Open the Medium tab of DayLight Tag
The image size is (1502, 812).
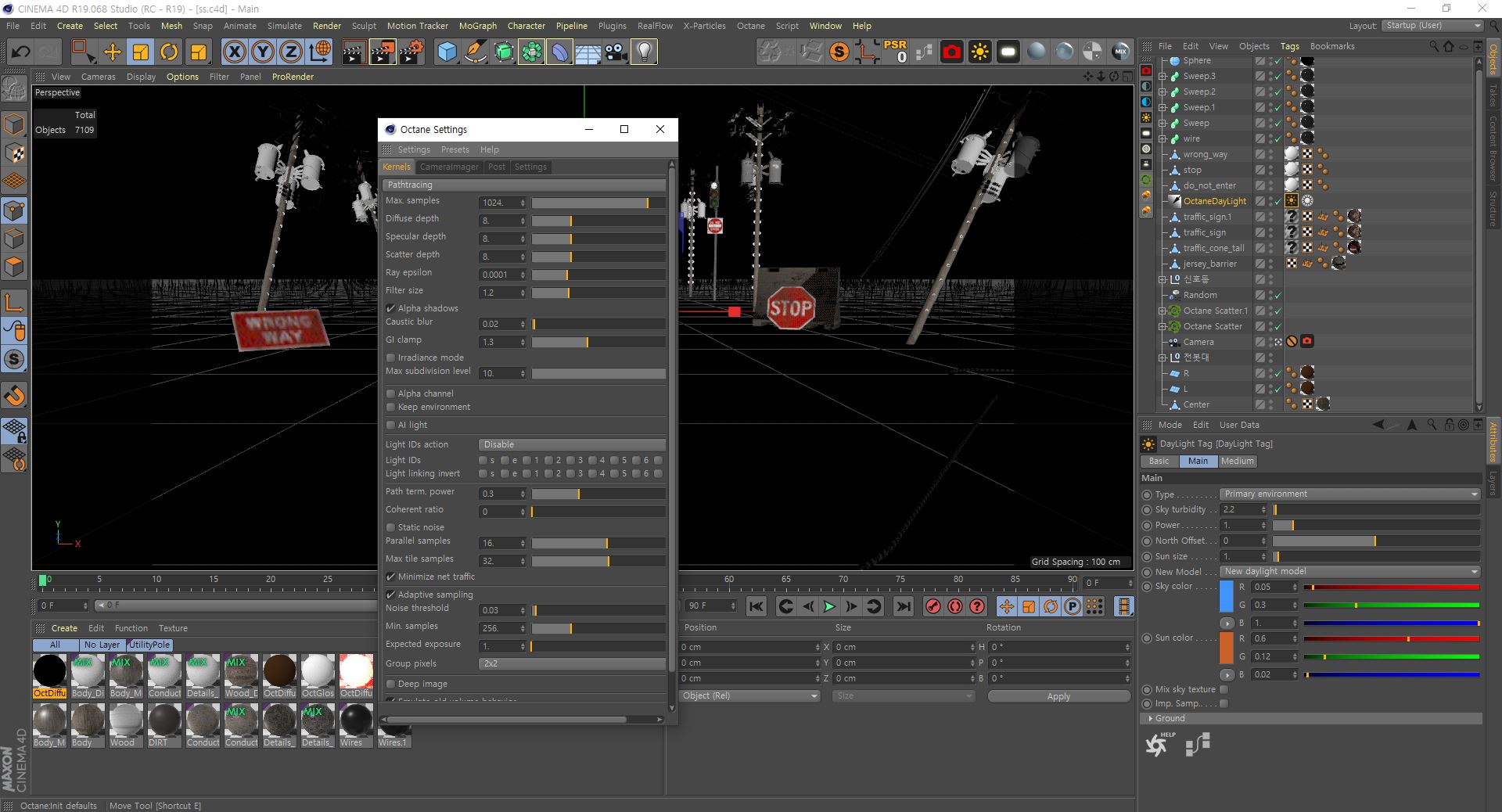(x=1237, y=461)
